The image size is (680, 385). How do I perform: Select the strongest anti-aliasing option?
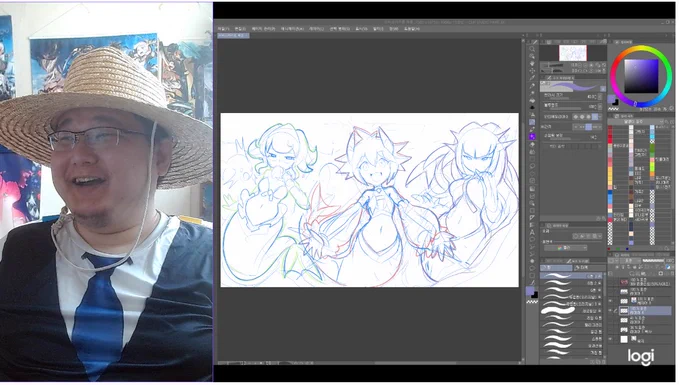pyautogui.click(x=595, y=117)
